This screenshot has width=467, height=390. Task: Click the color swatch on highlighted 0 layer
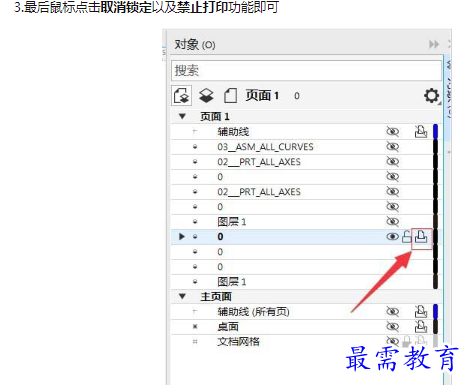point(435,237)
